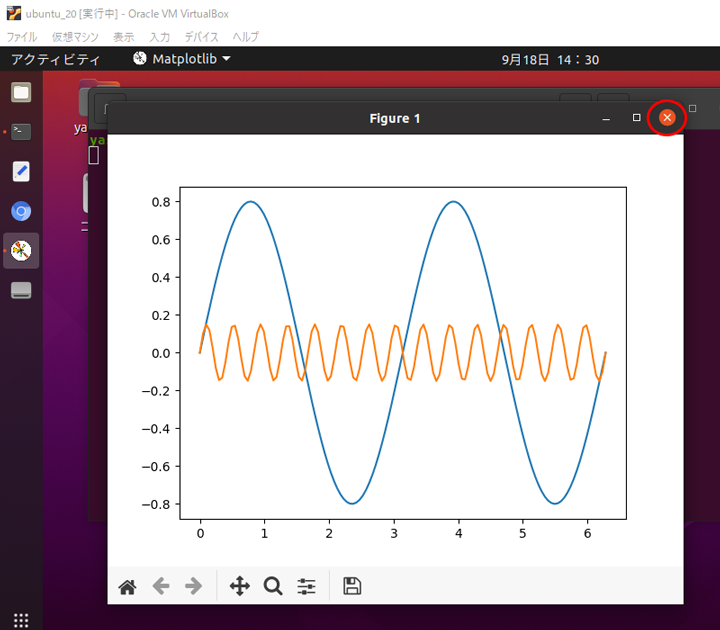Image resolution: width=720 pixels, height=630 pixels.
Task: Go forward to next view arrow
Action: tap(193, 586)
